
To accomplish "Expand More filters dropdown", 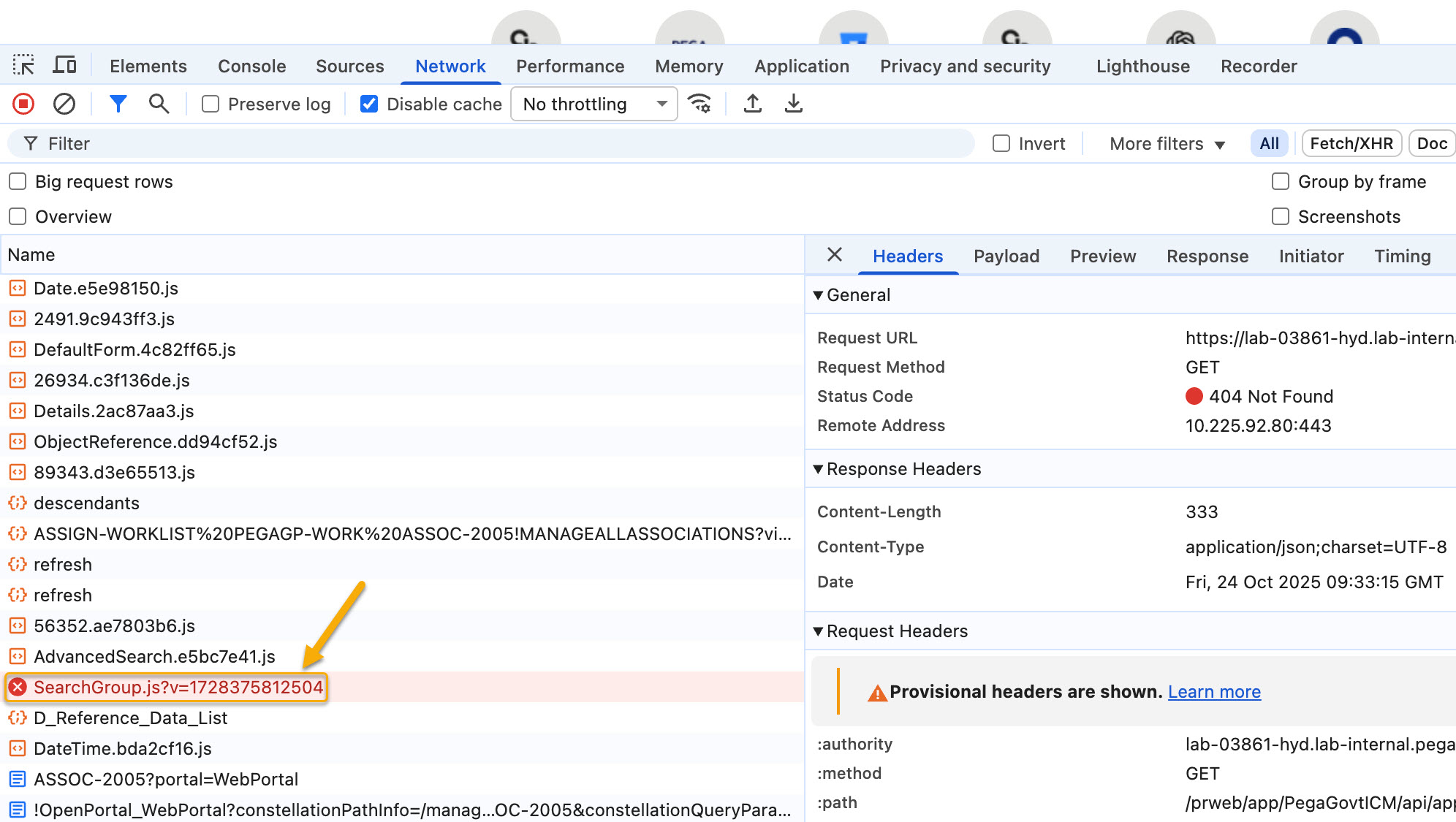I will pyautogui.click(x=1167, y=144).
